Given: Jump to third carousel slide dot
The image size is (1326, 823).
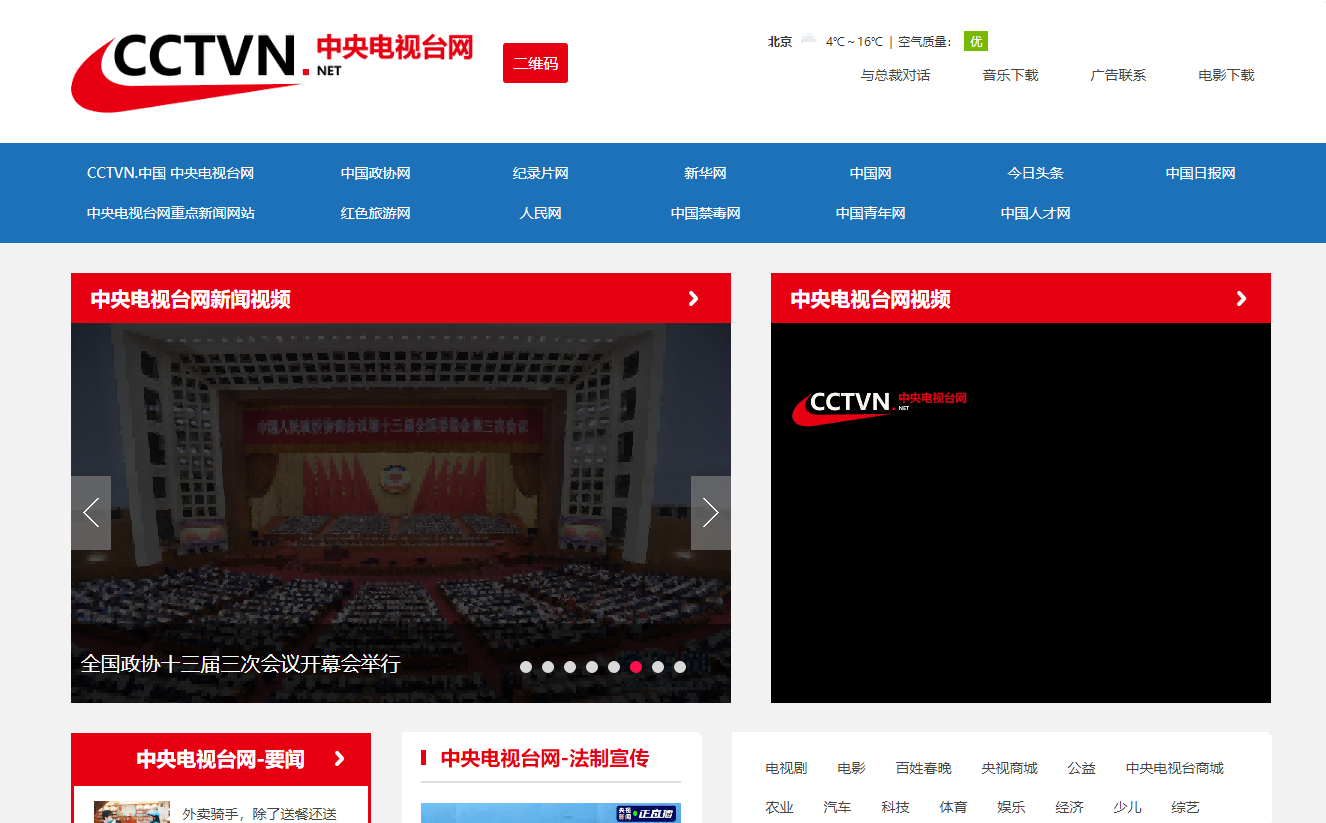Looking at the screenshot, I should click(x=570, y=667).
